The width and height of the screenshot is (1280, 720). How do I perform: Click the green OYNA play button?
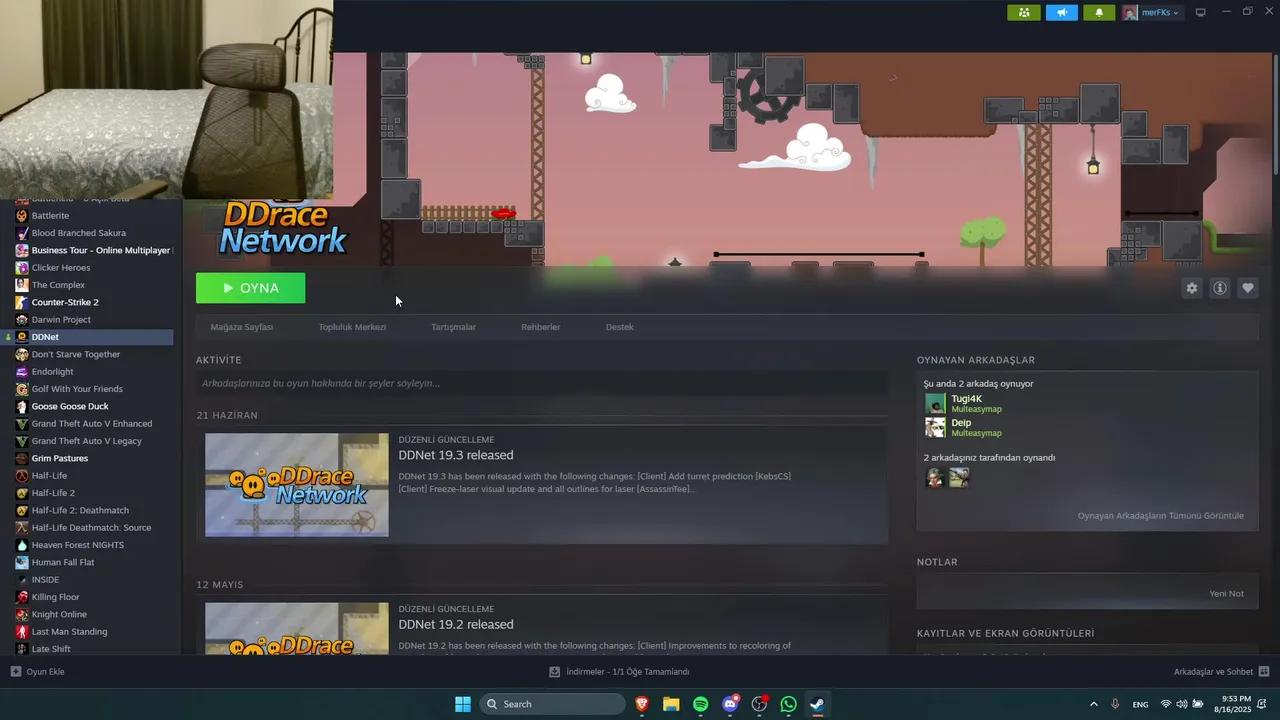pos(251,288)
